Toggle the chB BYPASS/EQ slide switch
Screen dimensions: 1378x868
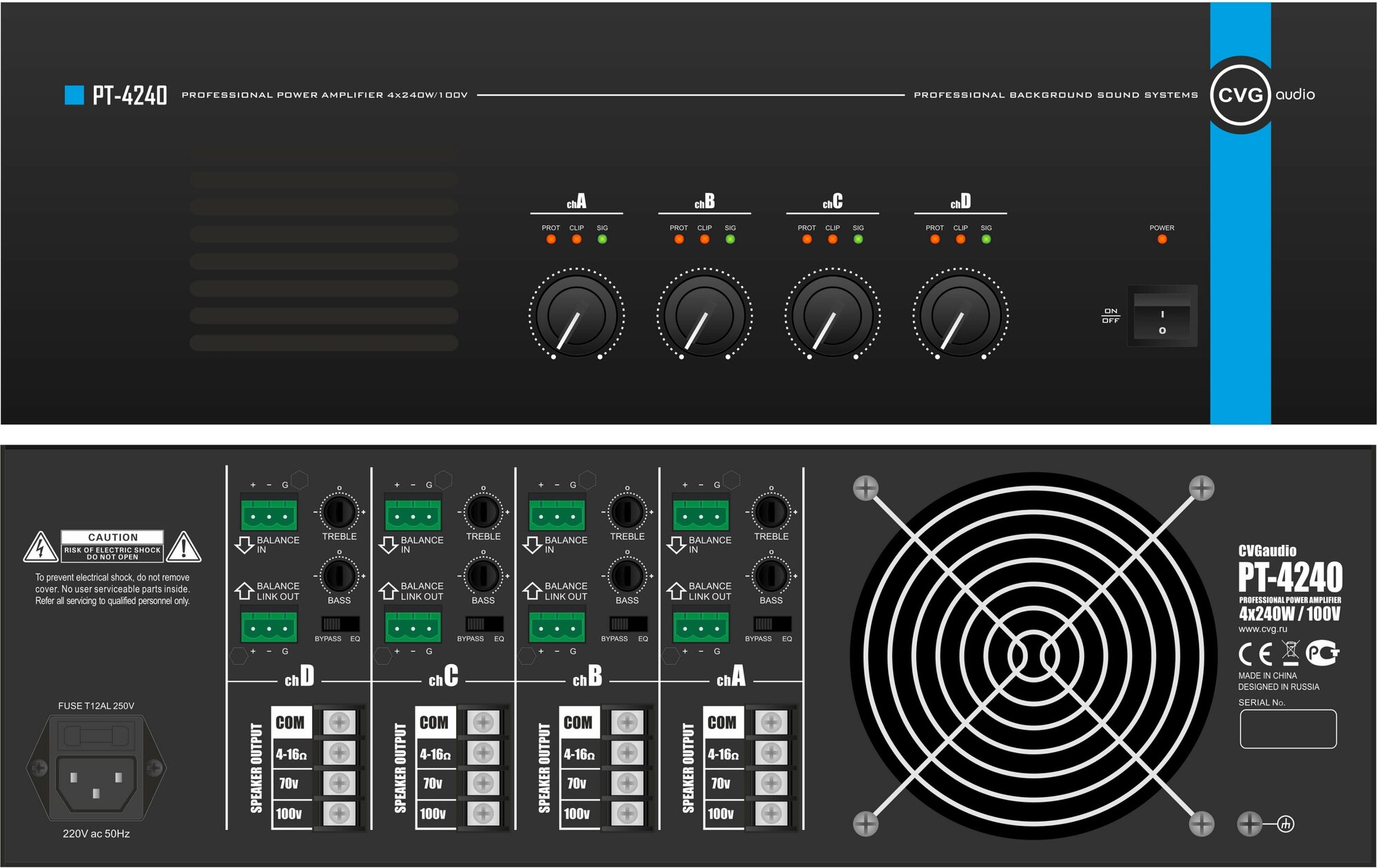pyautogui.click(x=628, y=624)
